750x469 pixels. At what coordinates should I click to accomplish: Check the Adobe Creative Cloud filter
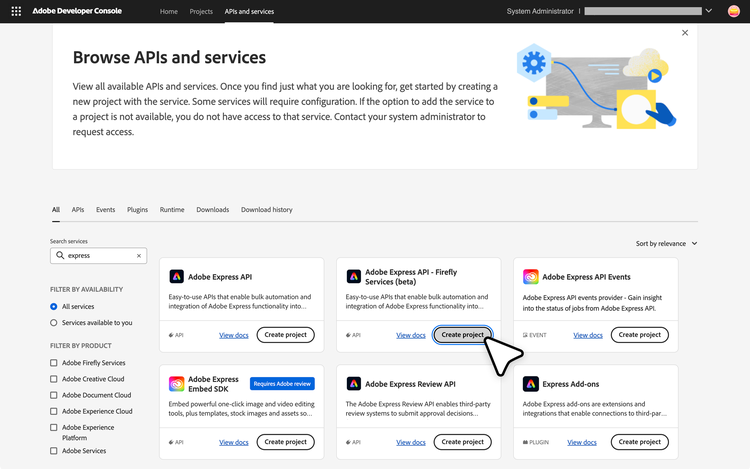coord(54,379)
